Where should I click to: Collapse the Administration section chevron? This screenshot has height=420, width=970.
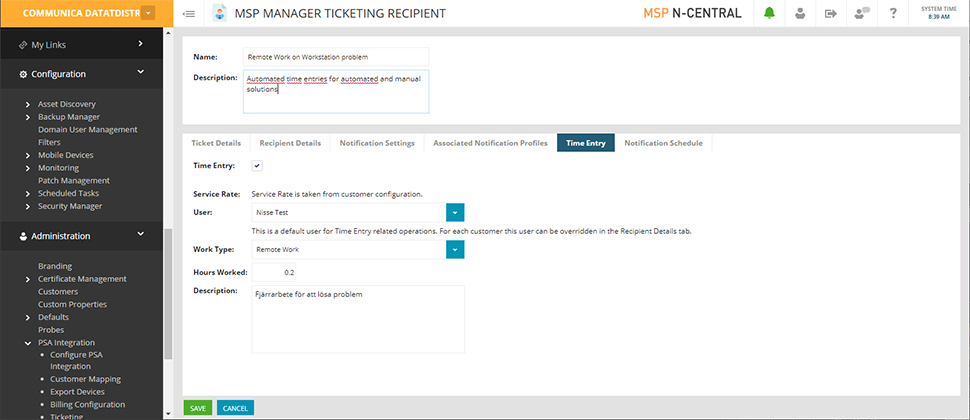click(x=140, y=234)
